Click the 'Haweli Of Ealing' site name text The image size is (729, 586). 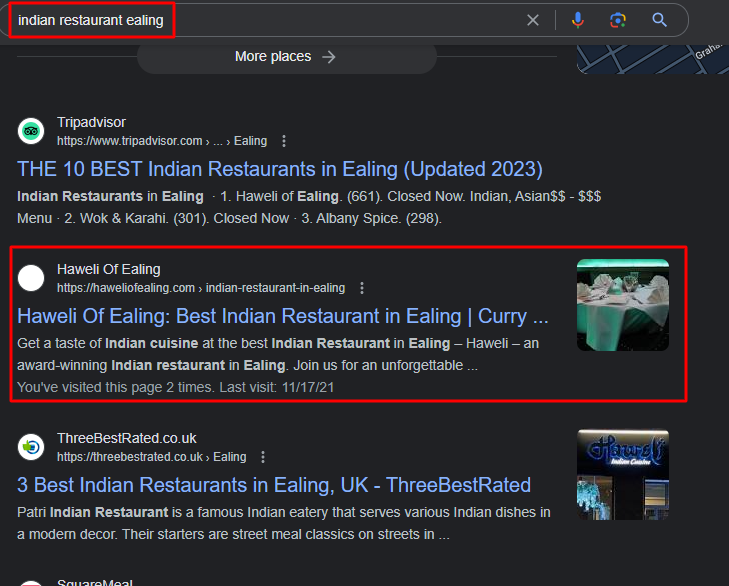tap(109, 269)
